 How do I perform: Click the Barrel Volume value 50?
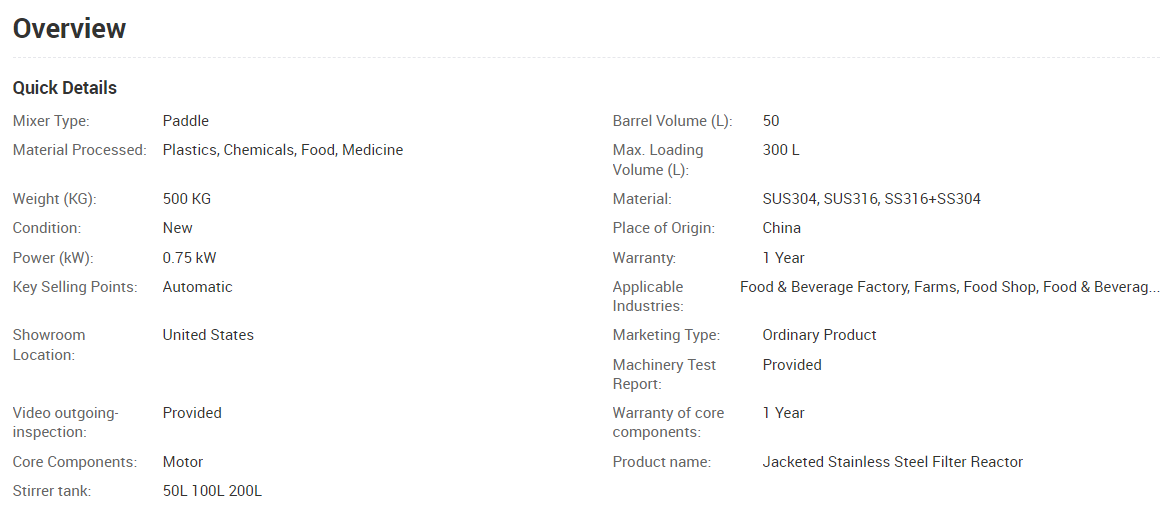point(771,121)
